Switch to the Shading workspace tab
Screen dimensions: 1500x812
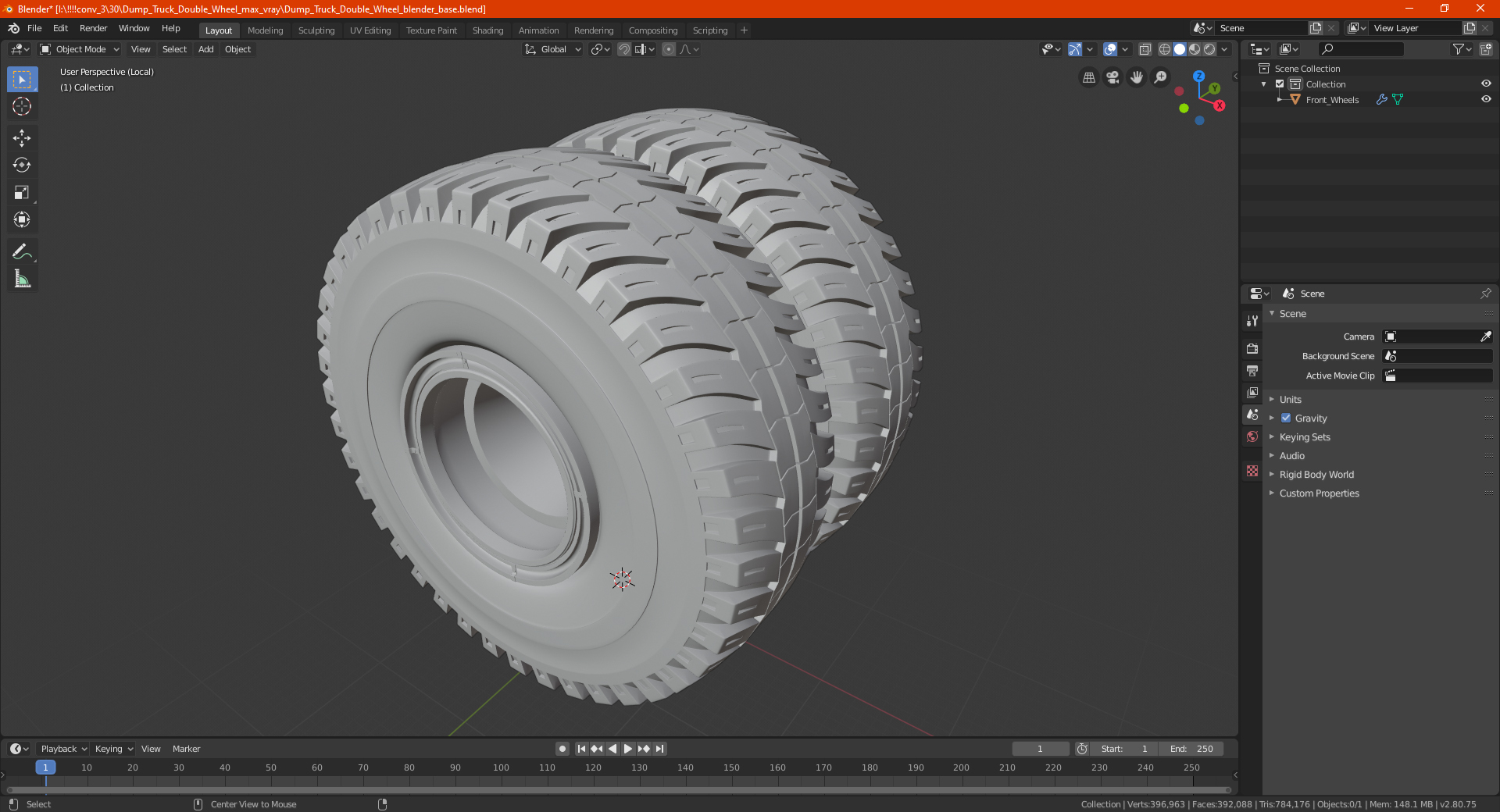click(487, 30)
